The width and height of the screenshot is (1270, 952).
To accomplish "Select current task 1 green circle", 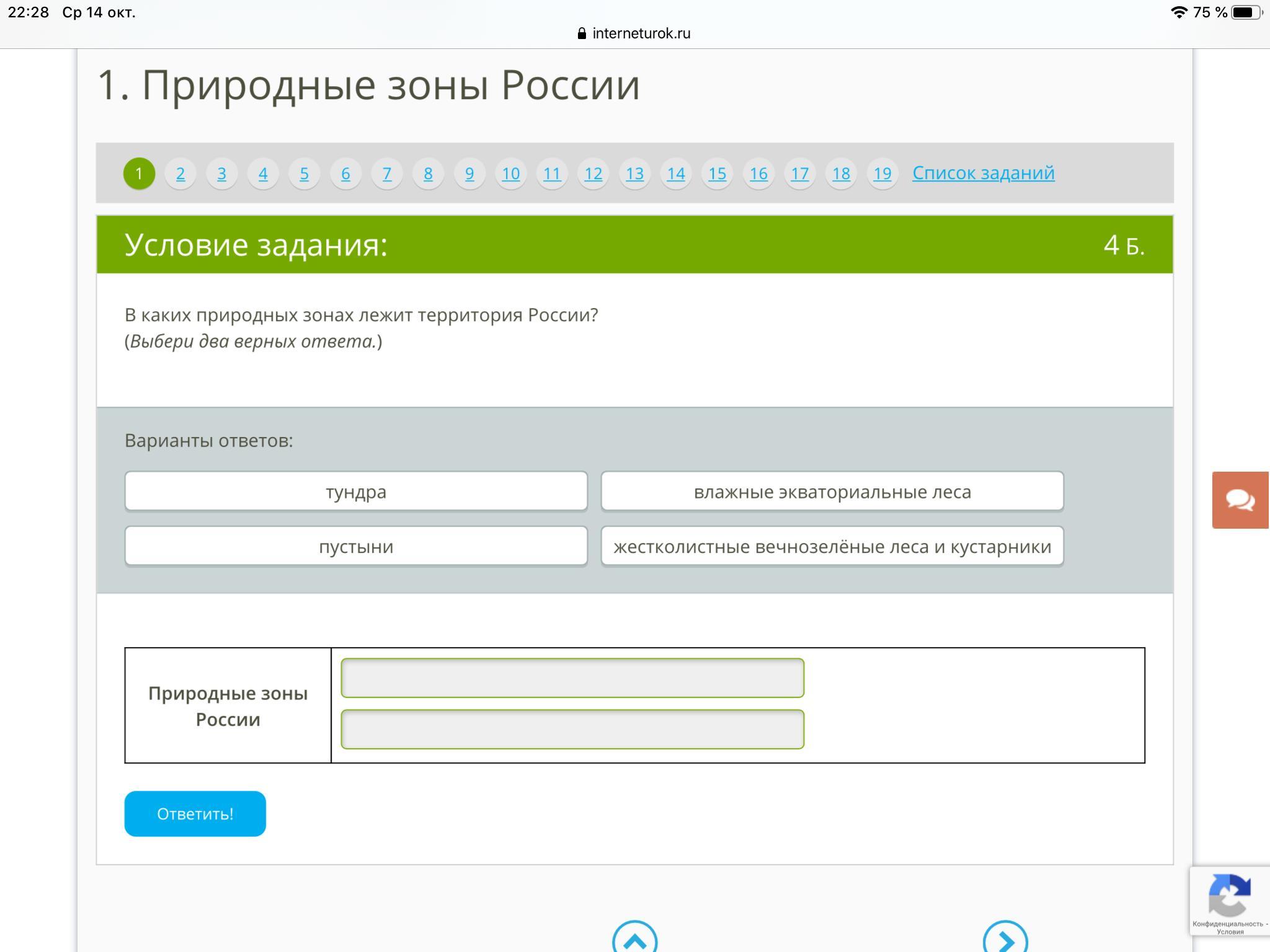I will (139, 174).
